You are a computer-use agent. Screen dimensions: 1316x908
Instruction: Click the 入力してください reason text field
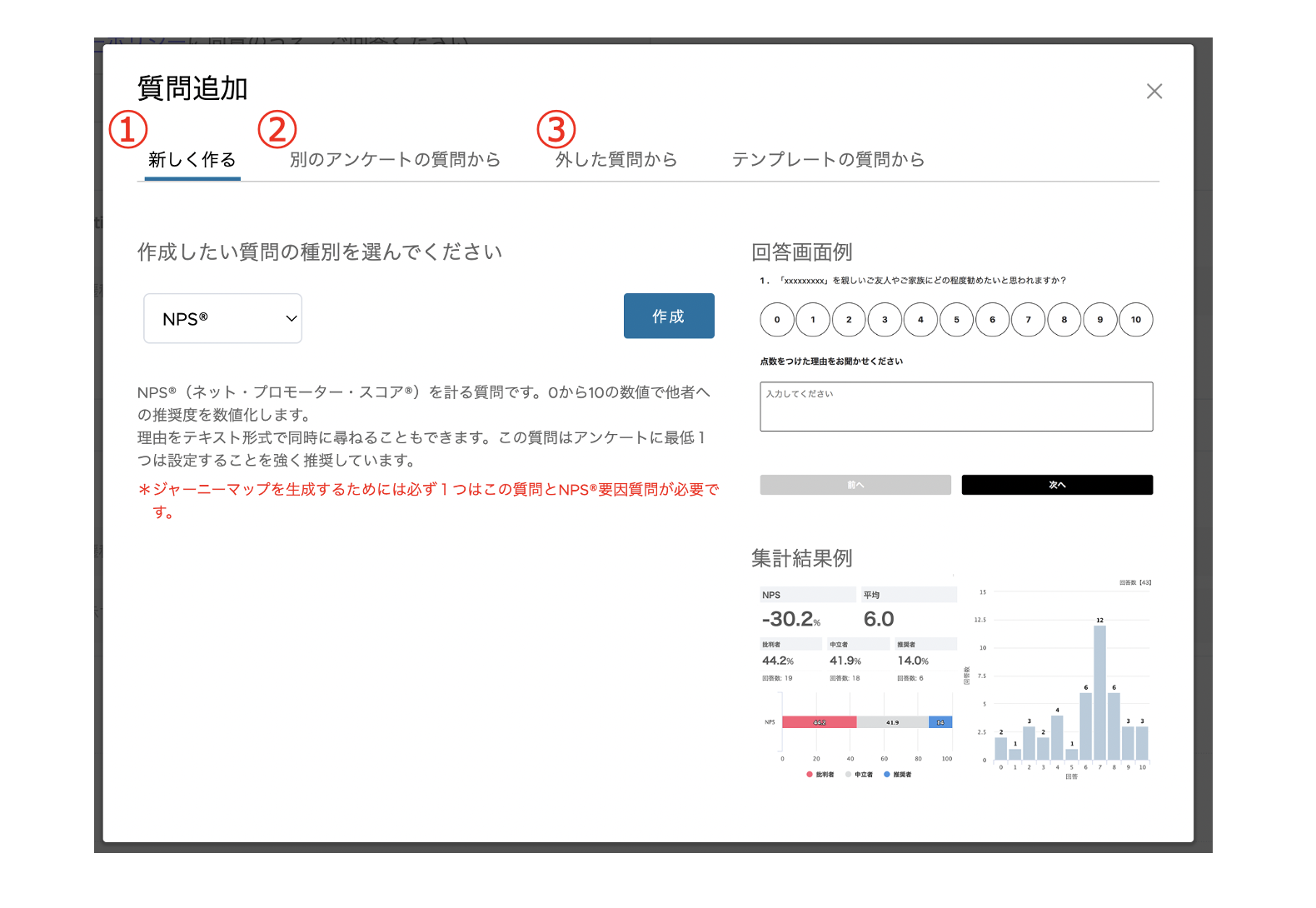click(x=956, y=407)
